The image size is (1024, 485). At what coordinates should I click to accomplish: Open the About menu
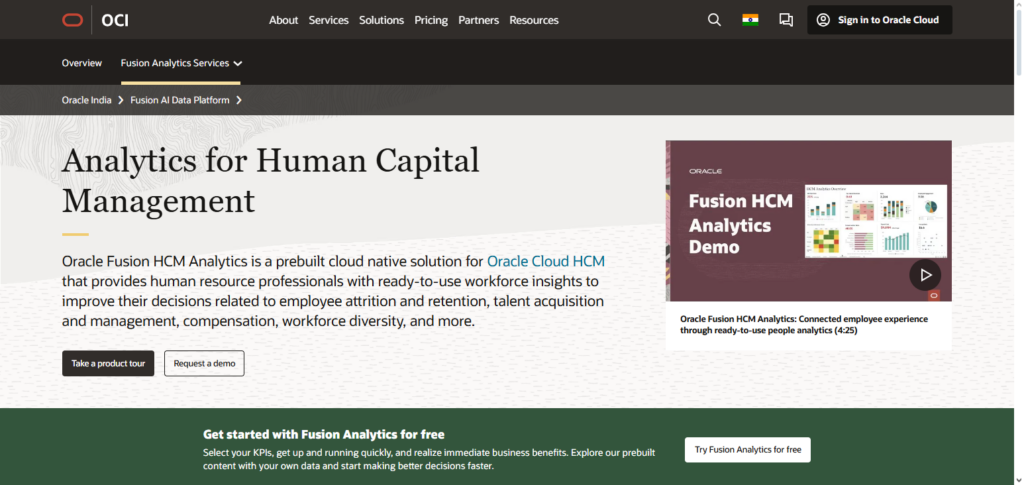[x=283, y=20]
